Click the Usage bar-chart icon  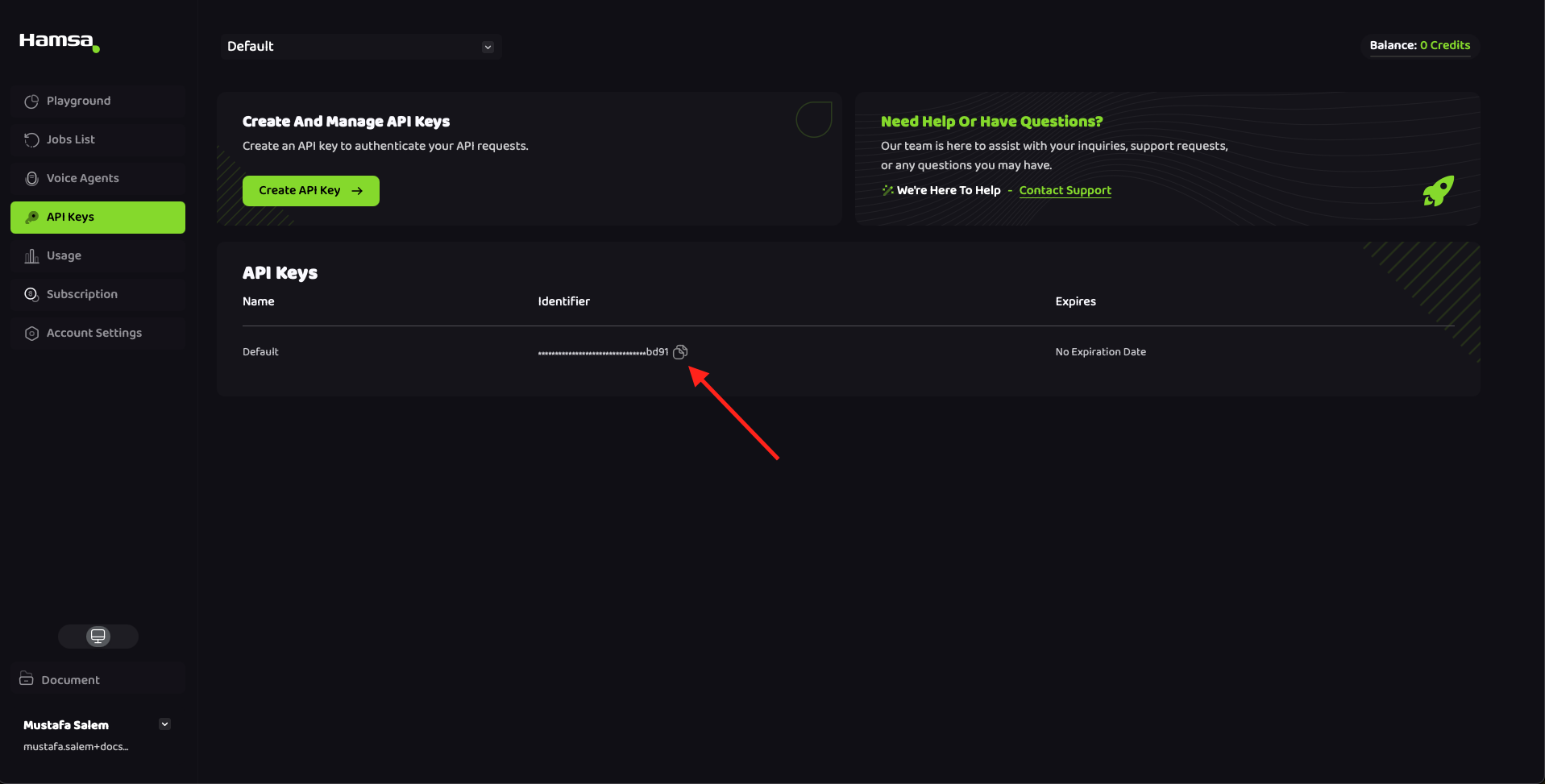(31, 256)
